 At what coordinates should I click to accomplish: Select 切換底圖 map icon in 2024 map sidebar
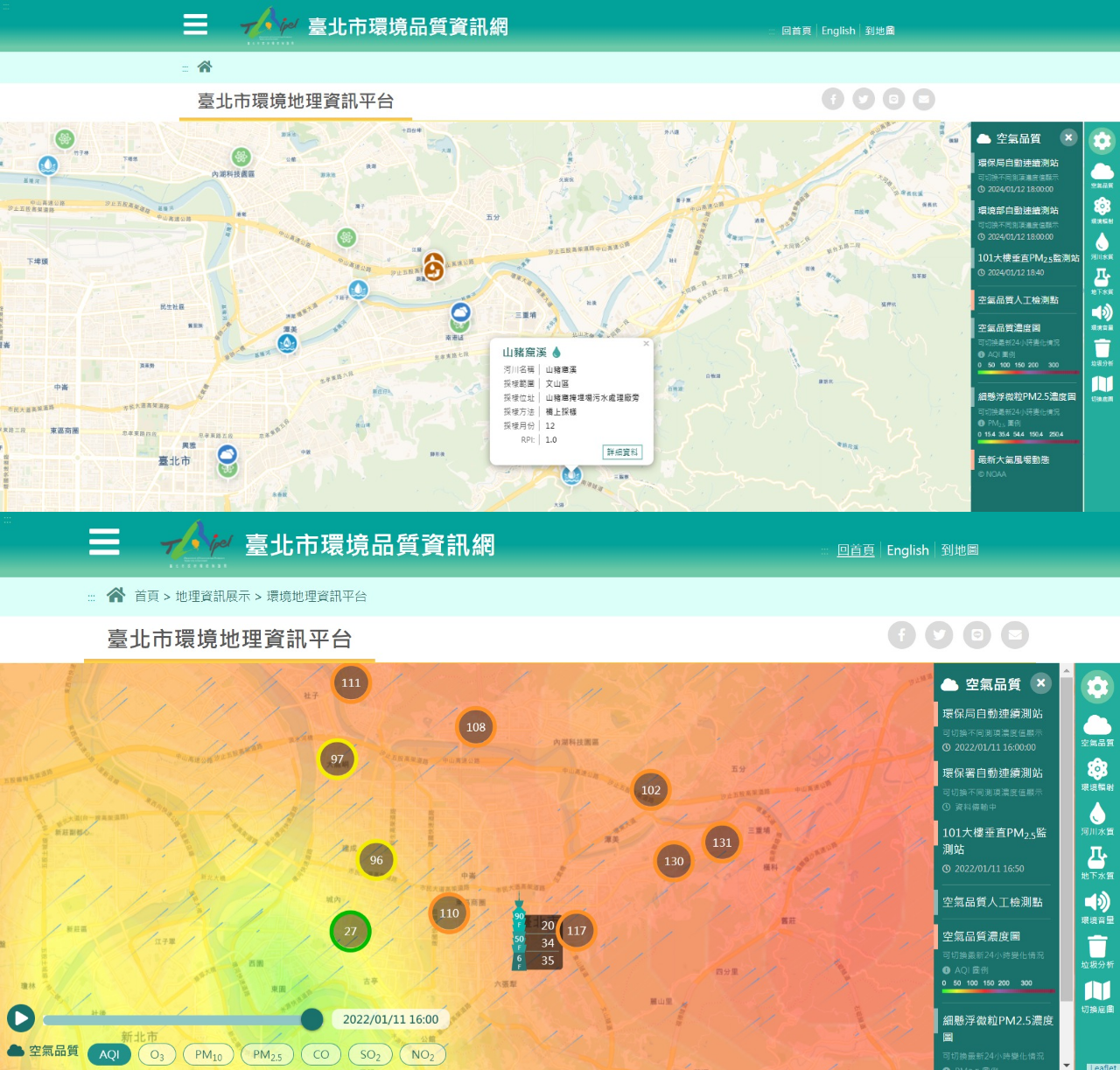(1102, 388)
